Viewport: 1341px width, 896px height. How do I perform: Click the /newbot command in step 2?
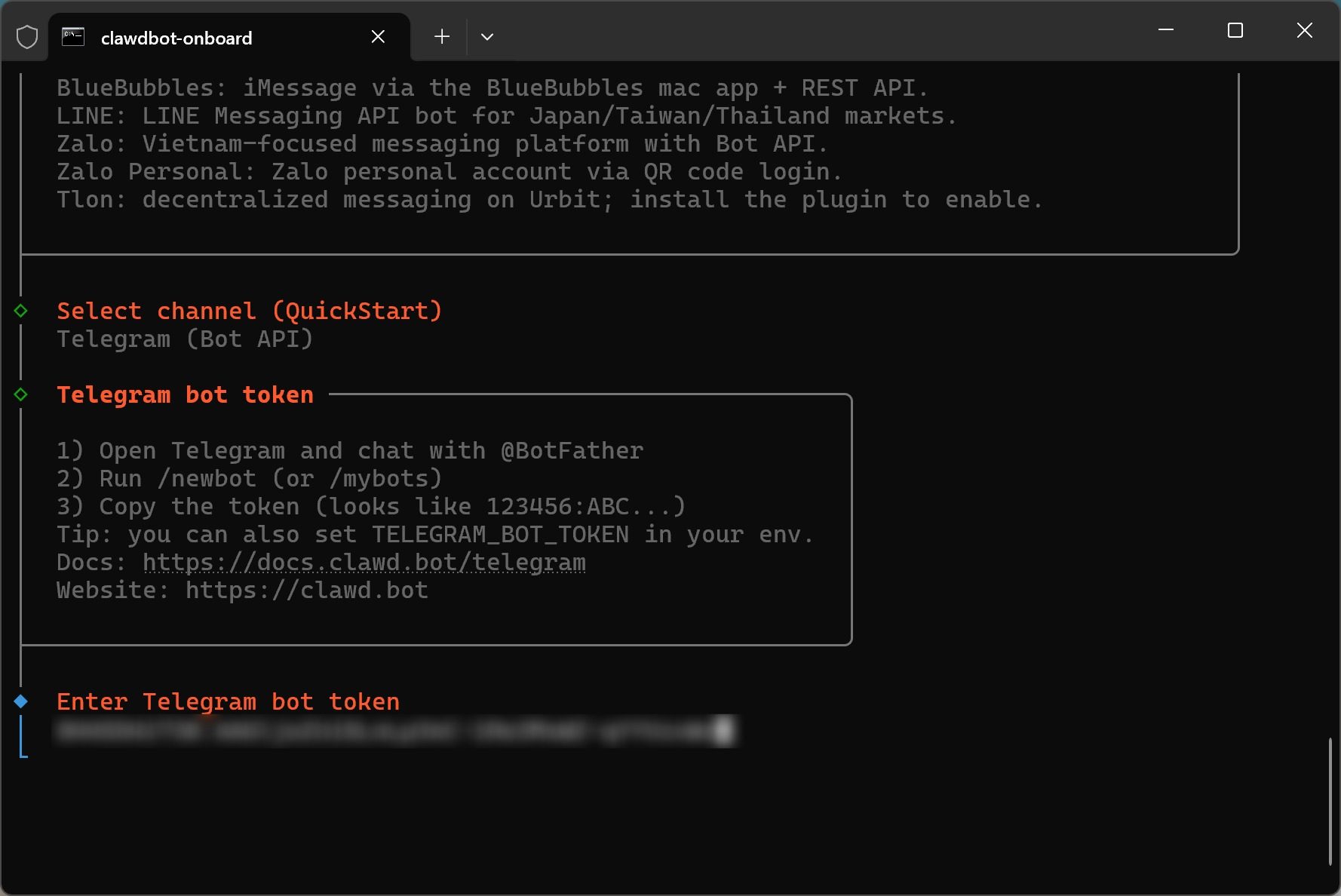tap(207, 479)
